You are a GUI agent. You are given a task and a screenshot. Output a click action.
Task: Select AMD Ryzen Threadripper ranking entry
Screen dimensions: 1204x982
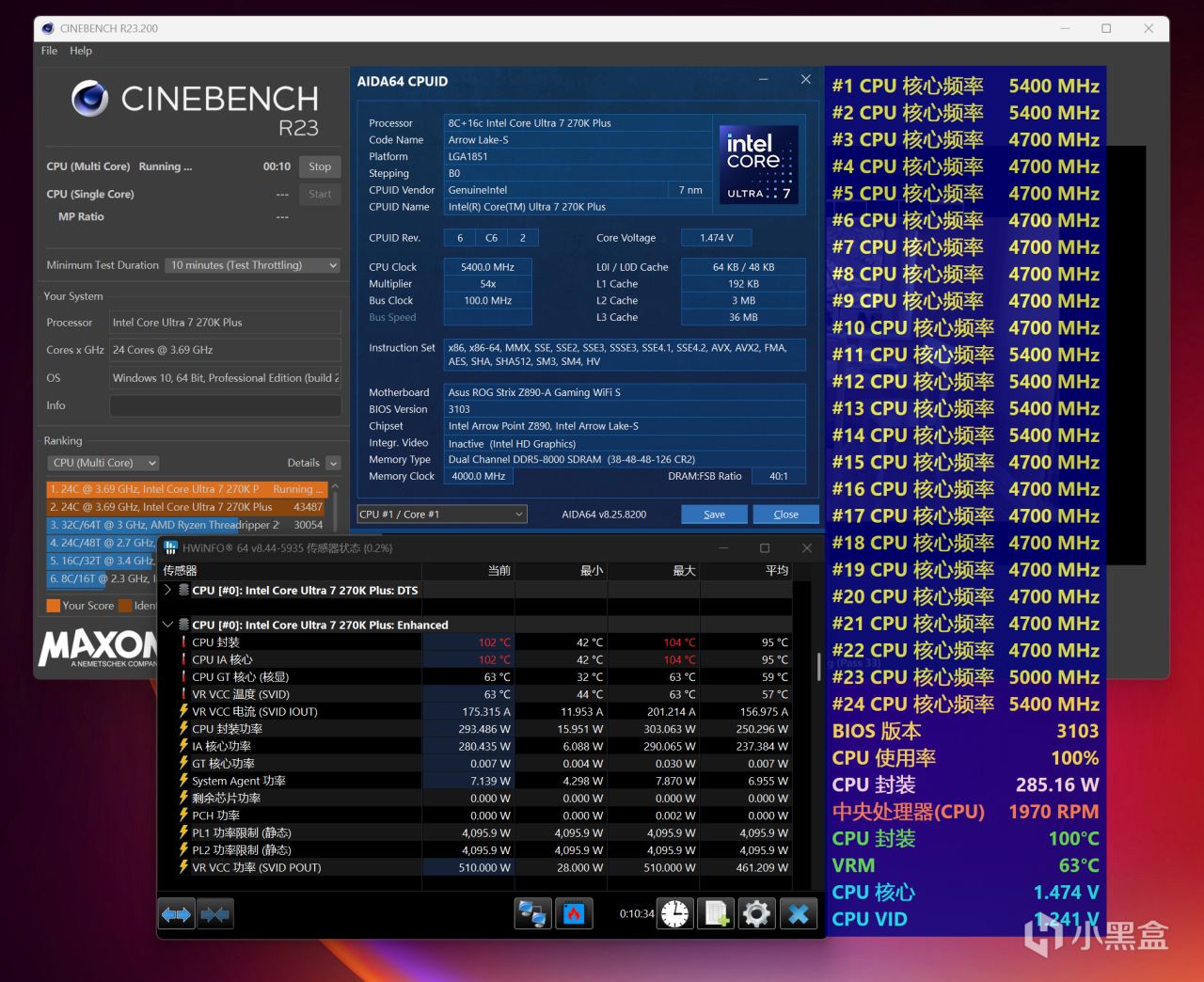(186, 525)
